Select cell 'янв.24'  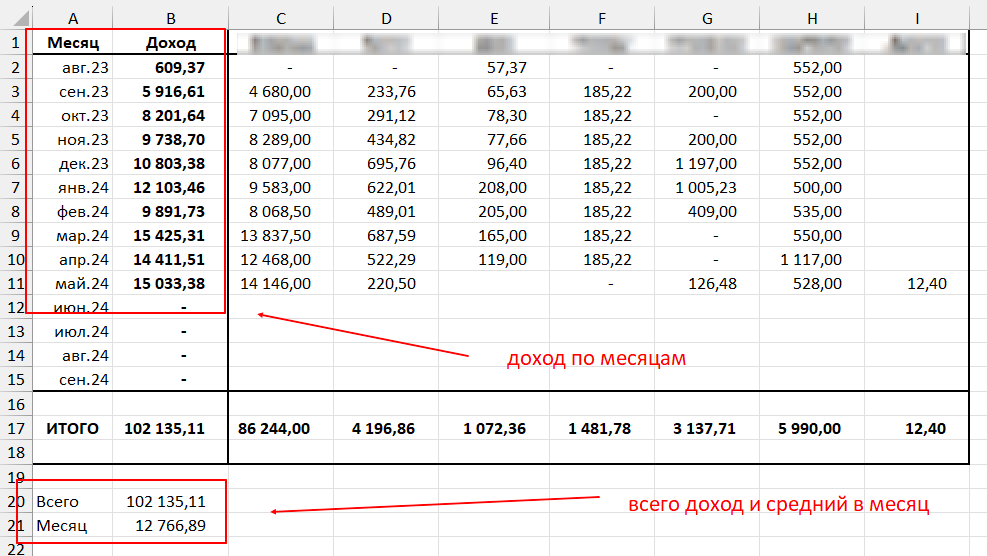tap(72, 187)
